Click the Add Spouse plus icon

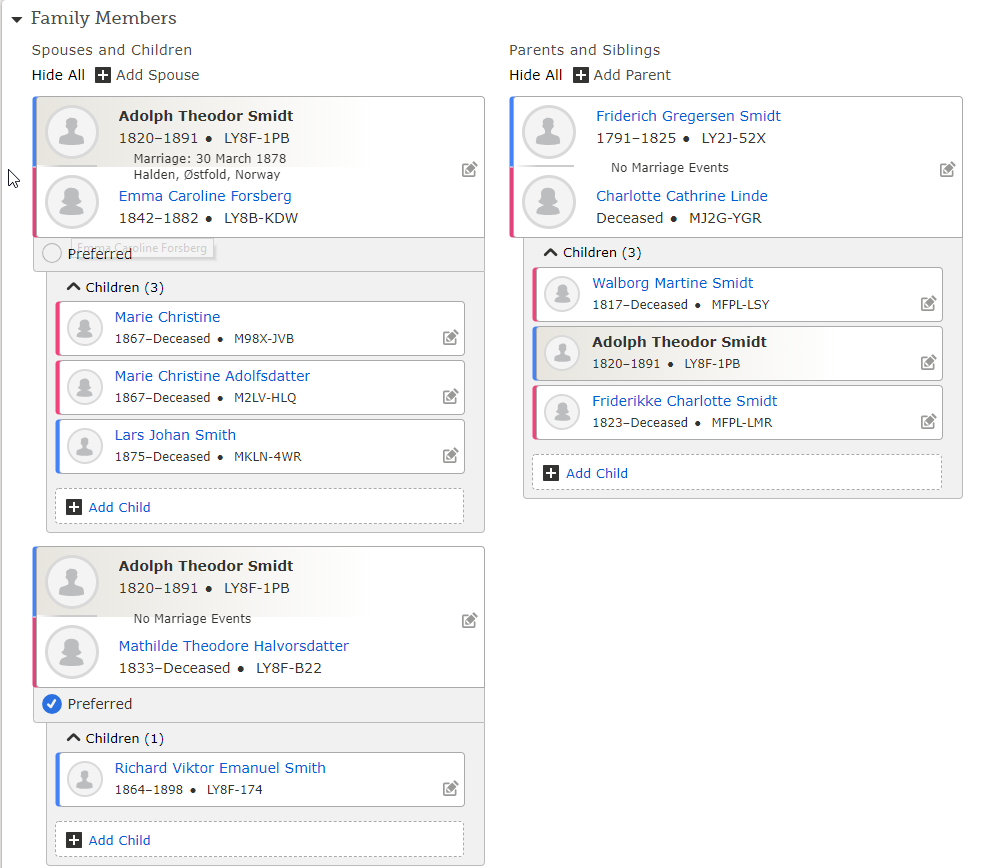click(103, 75)
